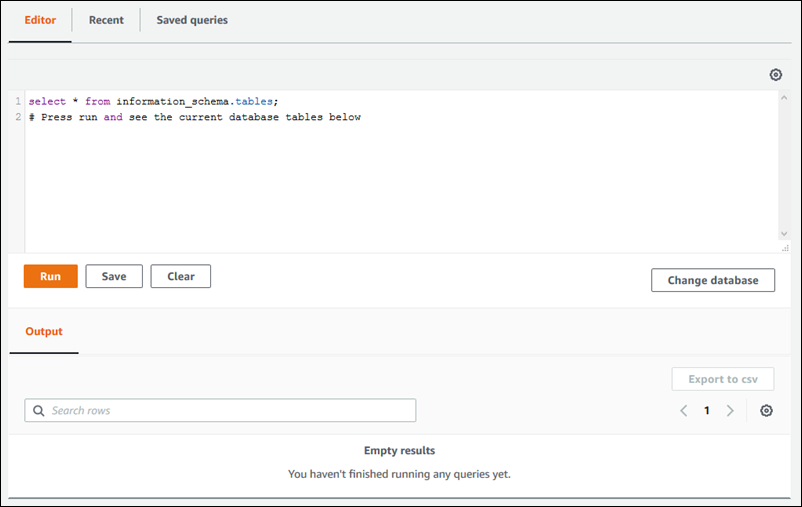This screenshot has width=802, height=507.
Task: Open the editor settings gear icon
Action: pyautogui.click(x=775, y=75)
